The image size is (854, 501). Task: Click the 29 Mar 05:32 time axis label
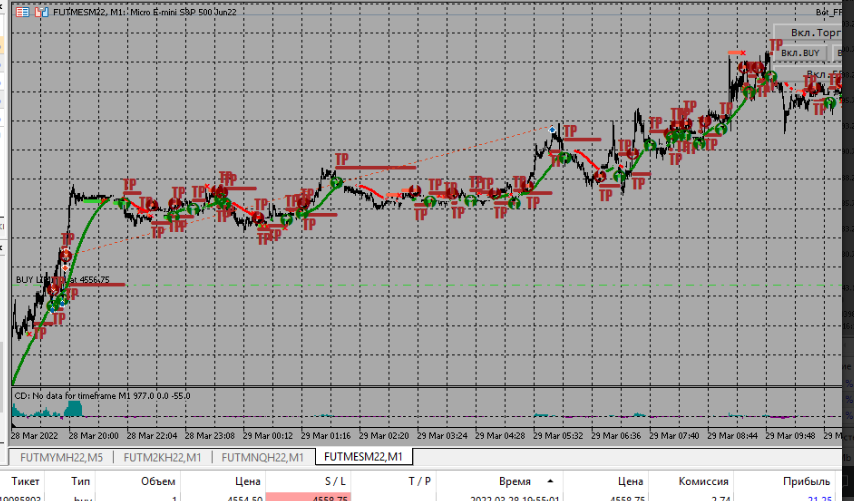point(558,436)
